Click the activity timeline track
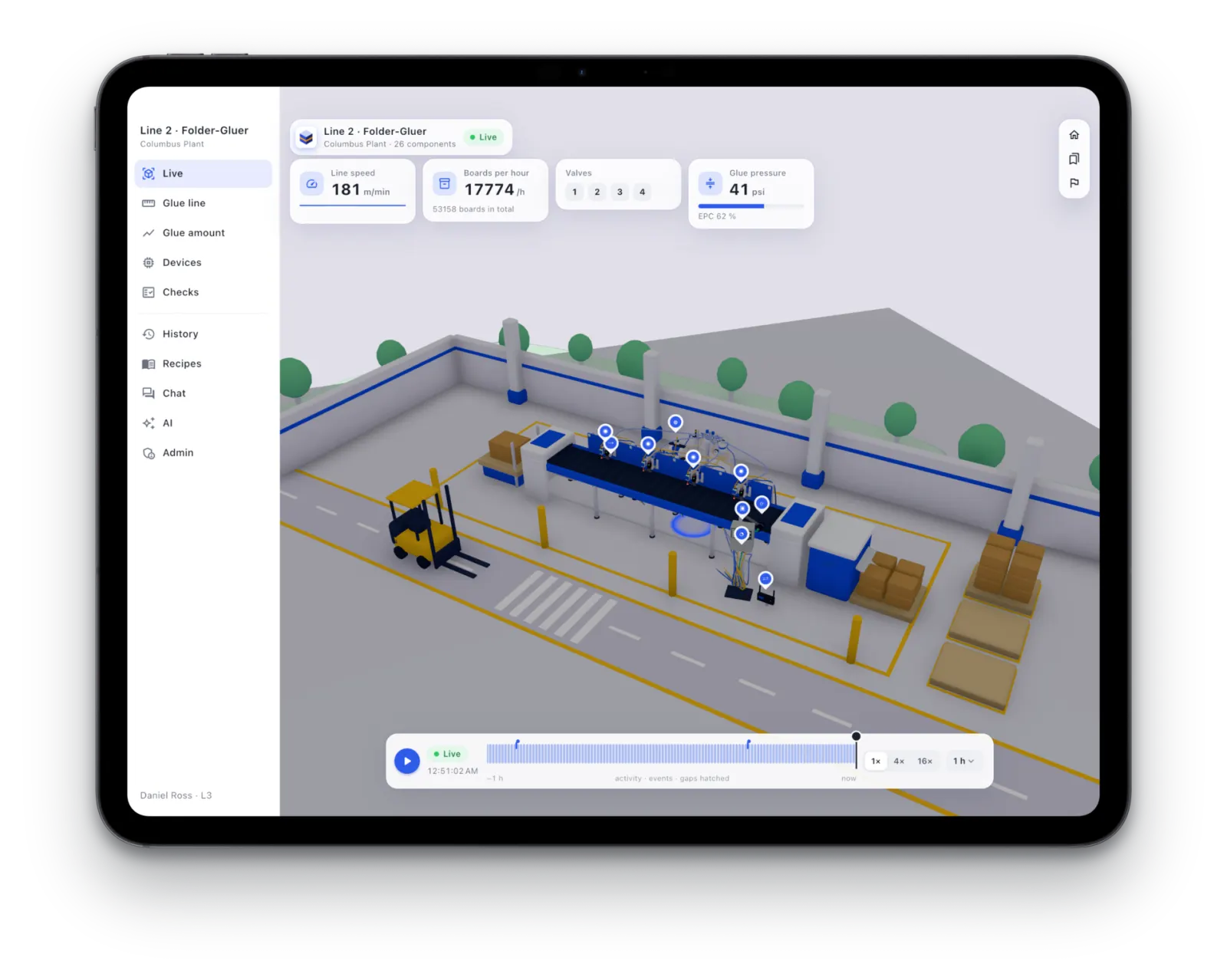The height and width of the screenshot is (980, 1227). click(671, 754)
